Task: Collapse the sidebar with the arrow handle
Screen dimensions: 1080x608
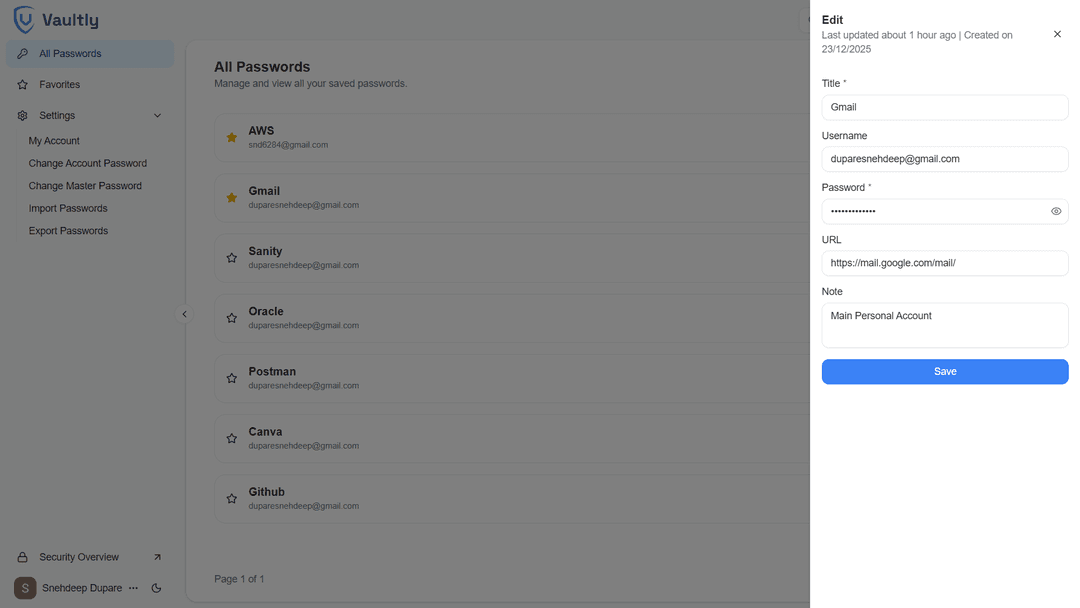Action: click(184, 314)
